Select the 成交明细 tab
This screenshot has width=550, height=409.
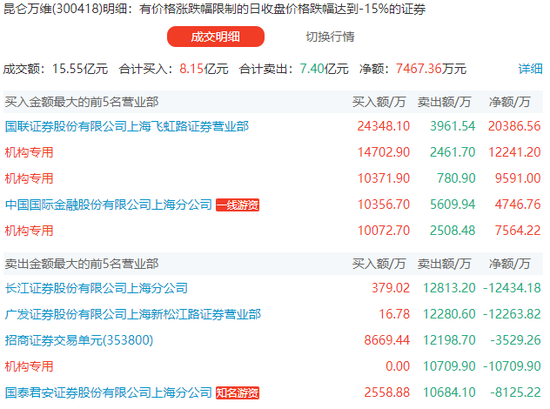(x=215, y=36)
